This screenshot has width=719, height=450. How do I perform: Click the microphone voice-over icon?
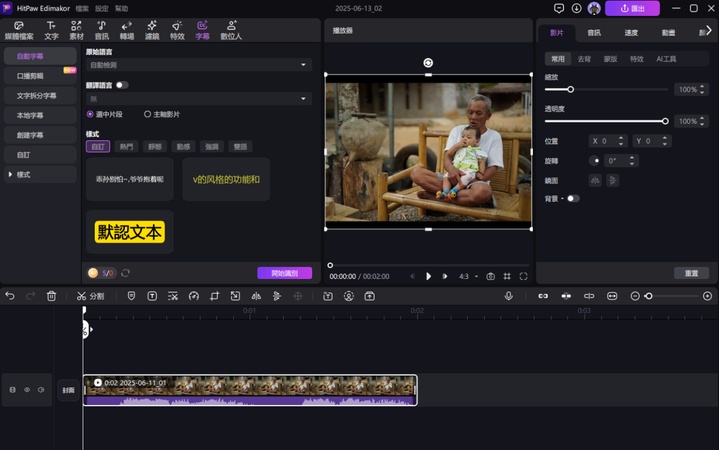coord(509,296)
